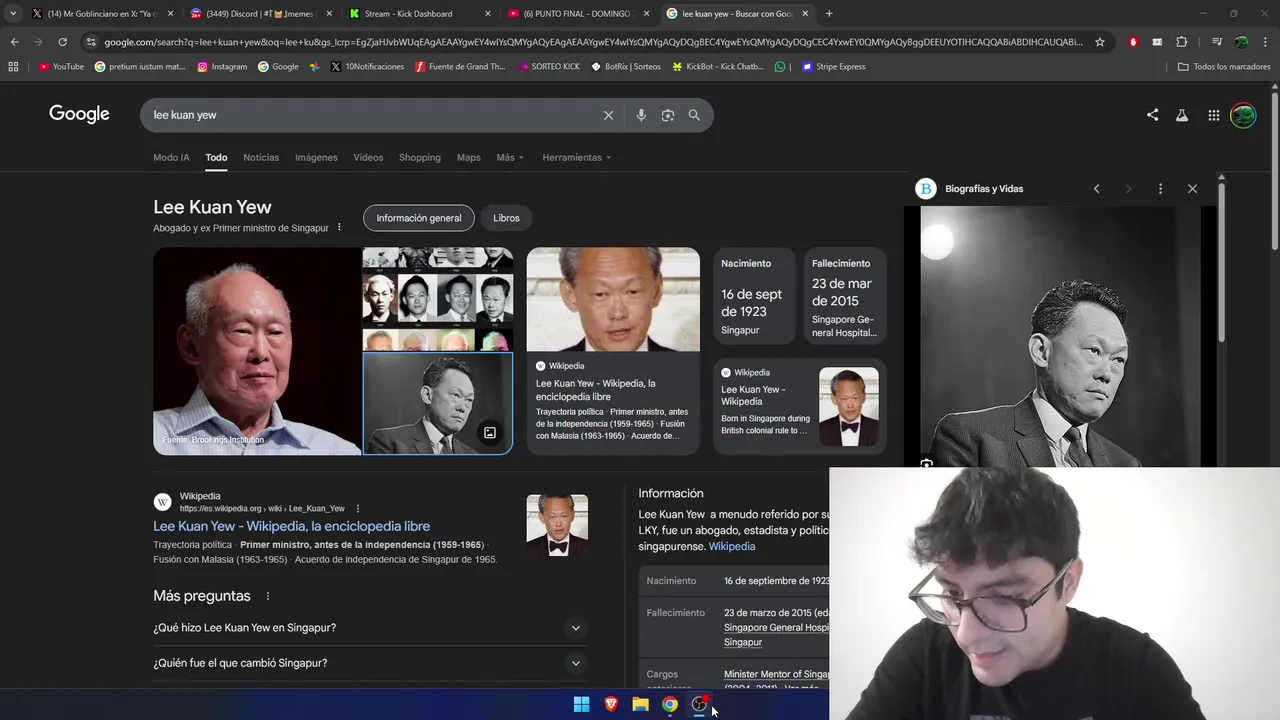Open the Spanish Wikipedia knowledge card
Viewport: 1280px width, 720px height.
(x=613, y=351)
